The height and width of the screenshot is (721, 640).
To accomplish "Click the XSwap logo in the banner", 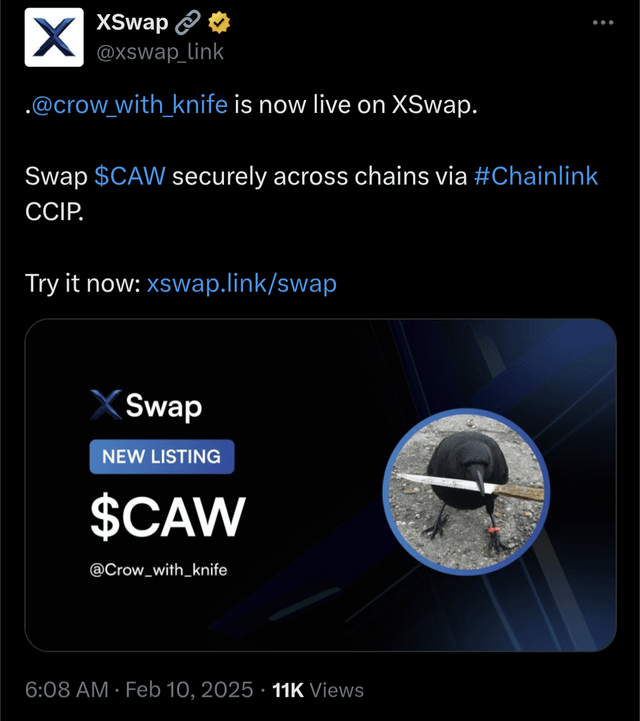I will (x=146, y=406).
